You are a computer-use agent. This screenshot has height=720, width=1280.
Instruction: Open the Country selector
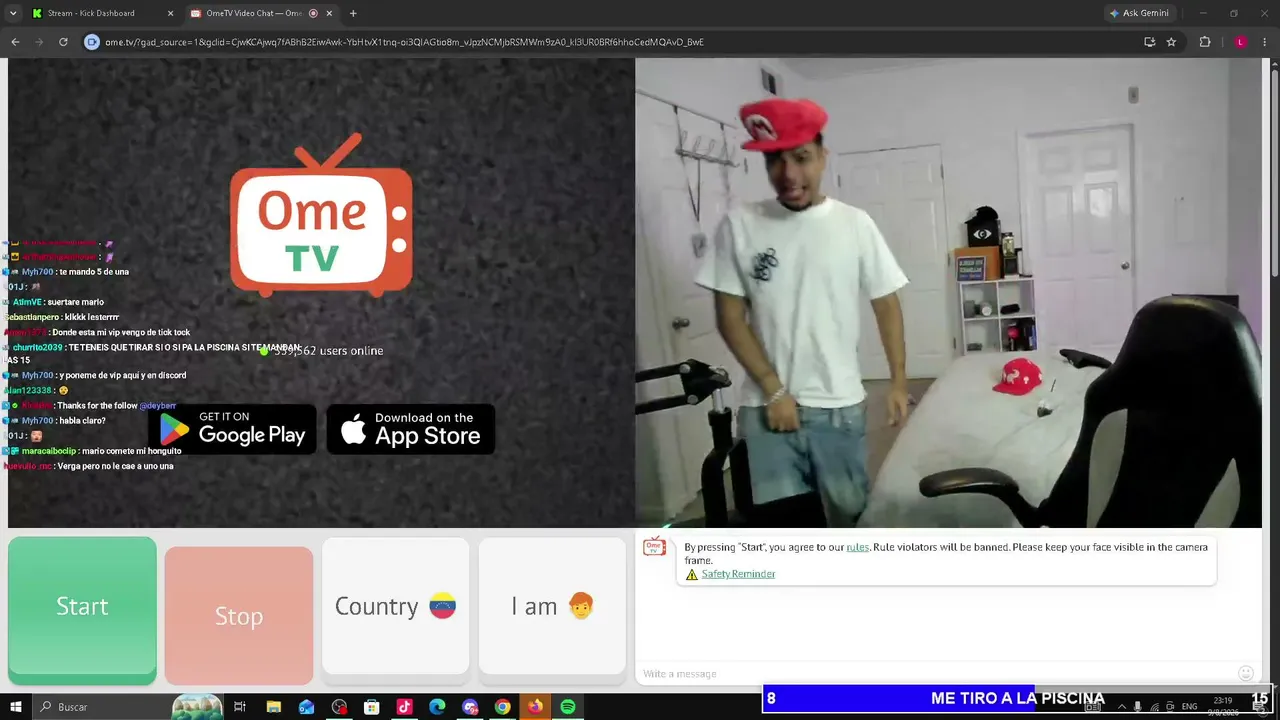coord(395,606)
